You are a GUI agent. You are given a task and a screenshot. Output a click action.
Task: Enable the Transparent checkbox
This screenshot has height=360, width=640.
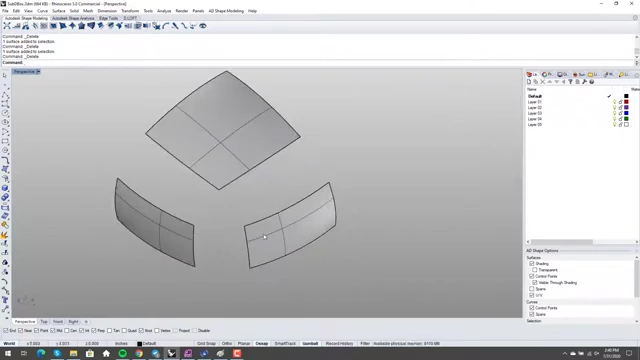[x=535, y=270]
